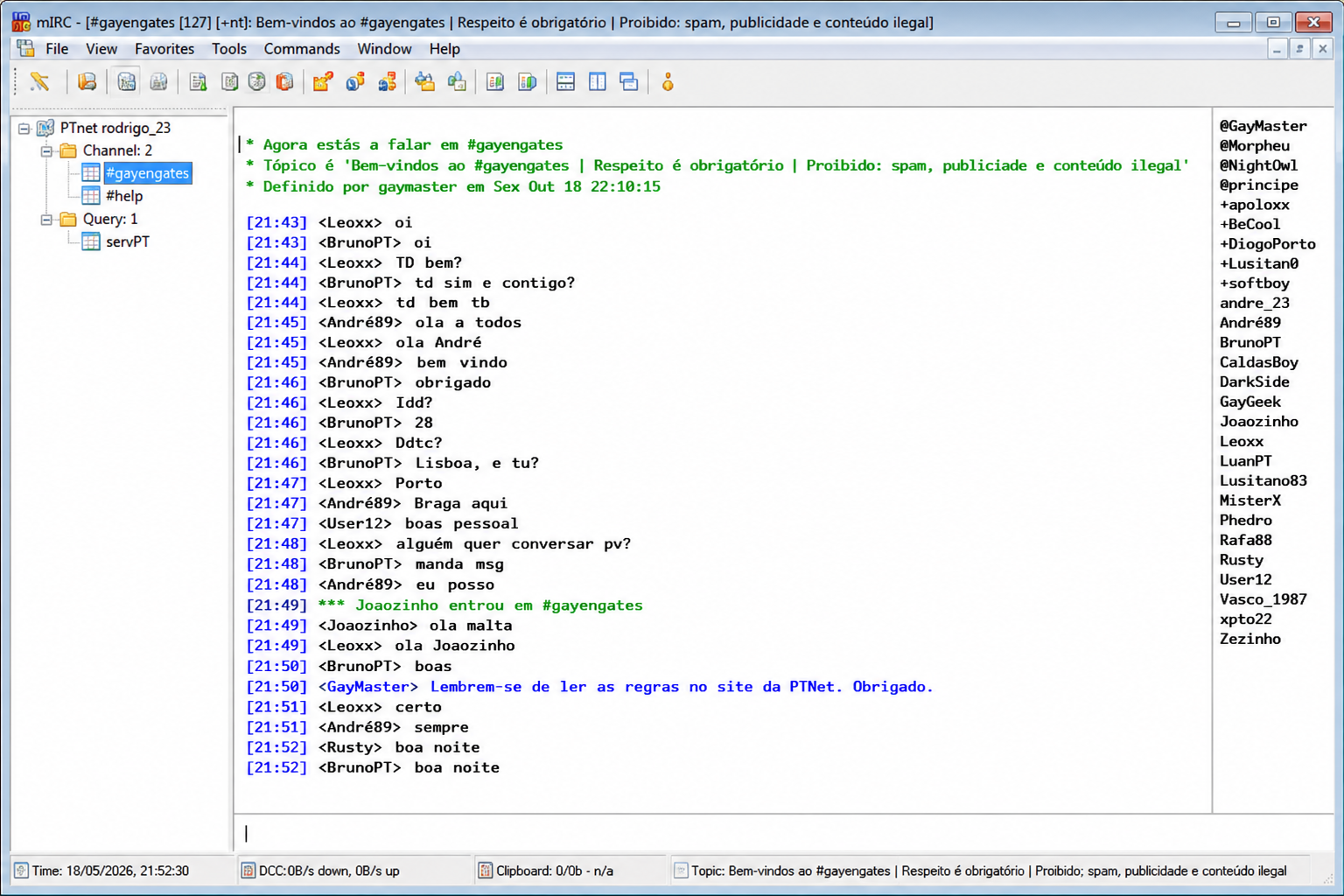Open the Channels Folder toolbar icon
Image resolution: width=1344 pixels, height=896 pixels.
click(x=127, y=82)
